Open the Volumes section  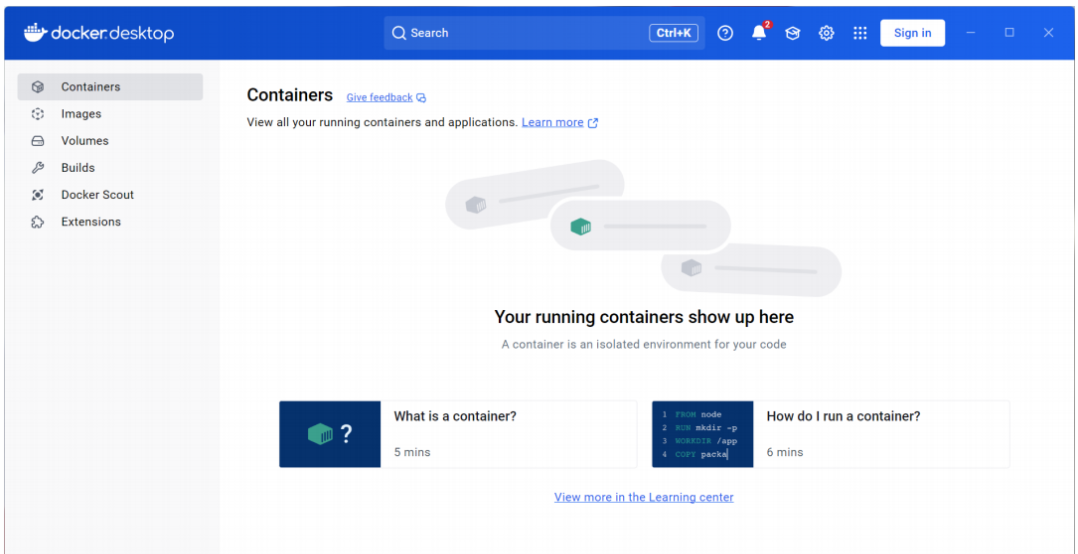coord(110,141)
